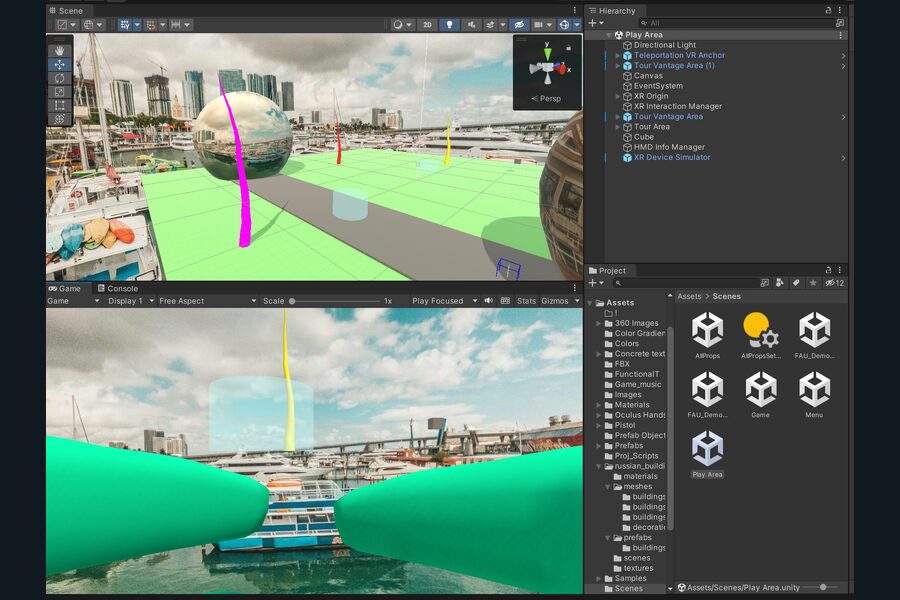Select the Rotate tool in Scene view

(x=59, y=78)
